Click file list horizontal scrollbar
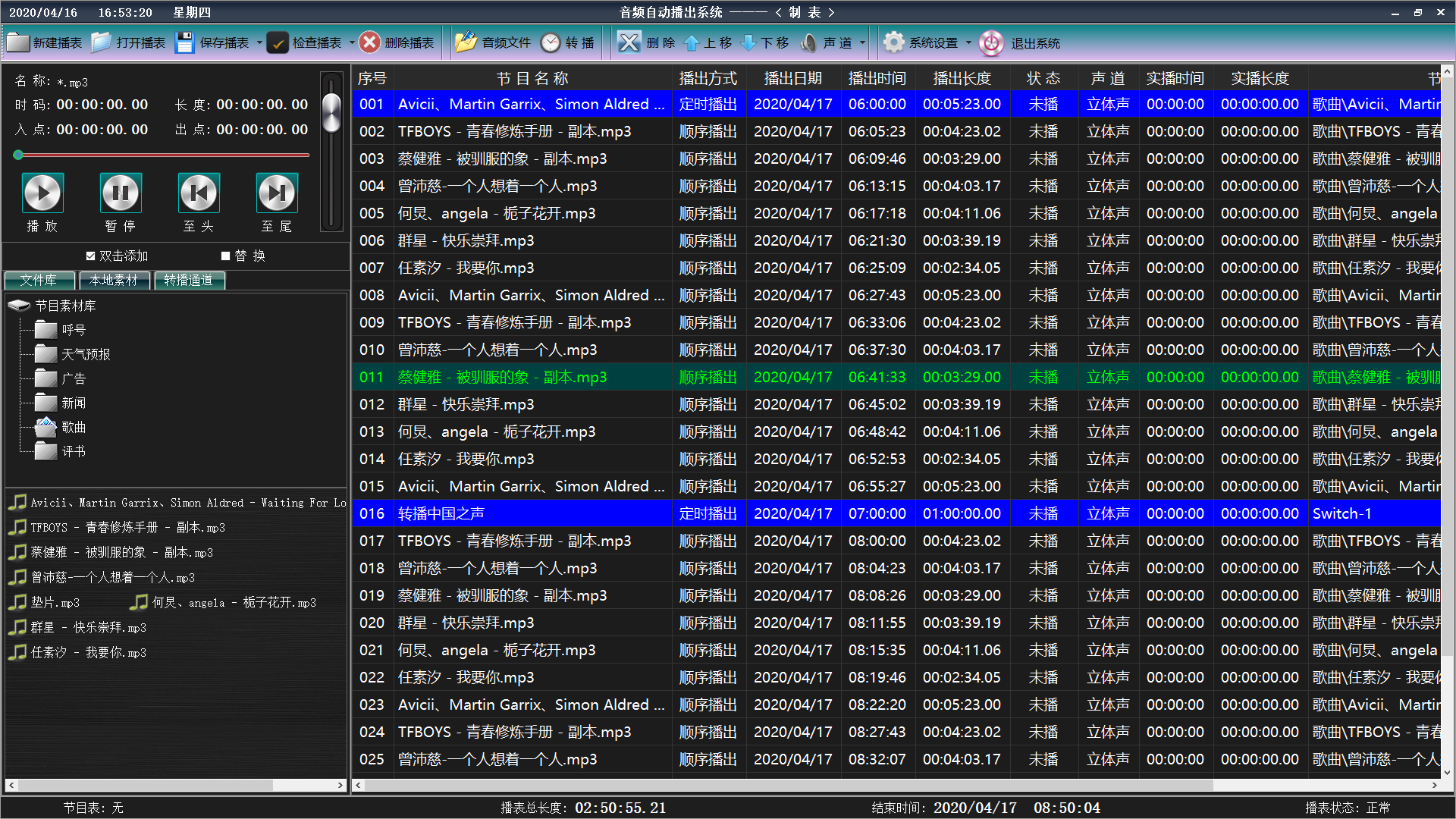 [146, 786]
